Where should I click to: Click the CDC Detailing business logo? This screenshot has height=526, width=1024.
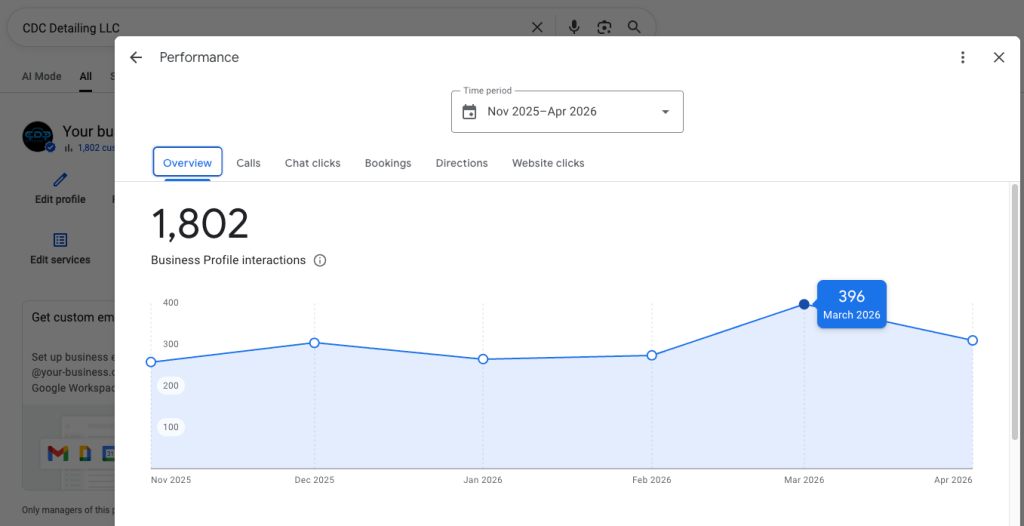coord(37,137)
